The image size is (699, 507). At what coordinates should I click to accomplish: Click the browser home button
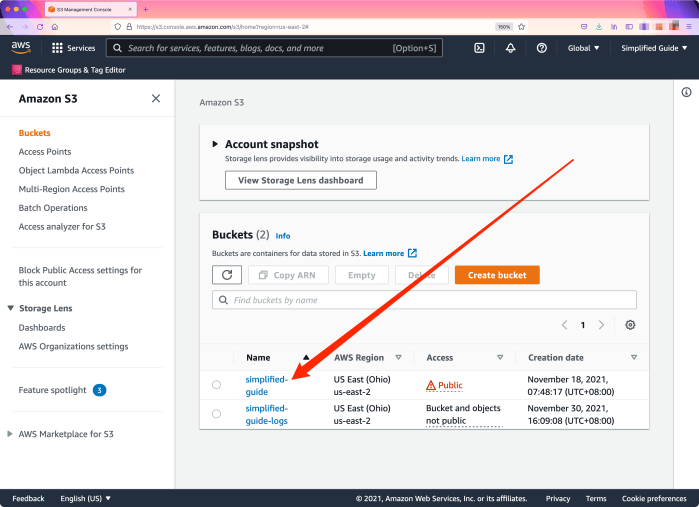click(55, 27)
